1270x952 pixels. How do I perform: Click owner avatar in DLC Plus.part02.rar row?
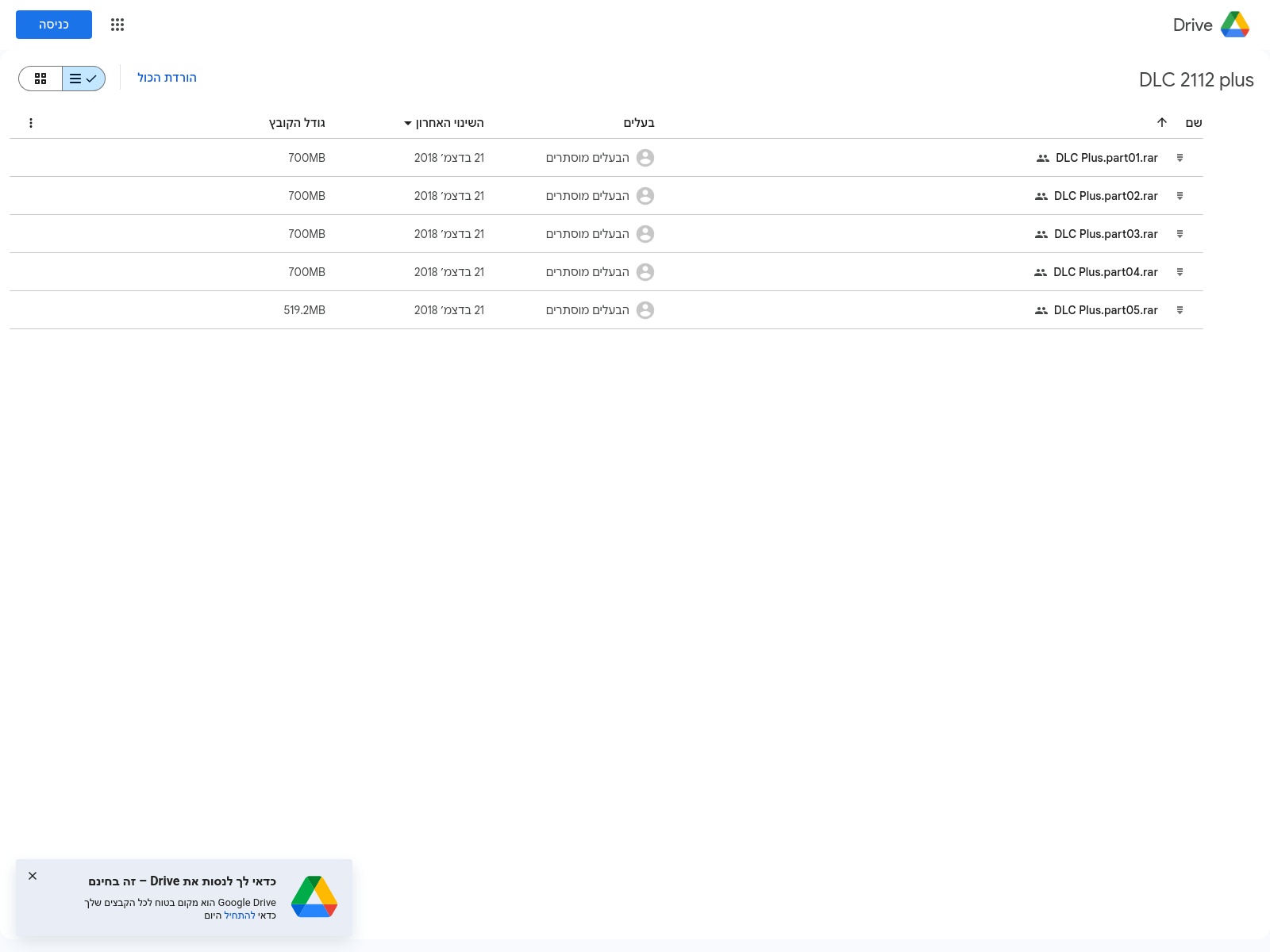646,196
